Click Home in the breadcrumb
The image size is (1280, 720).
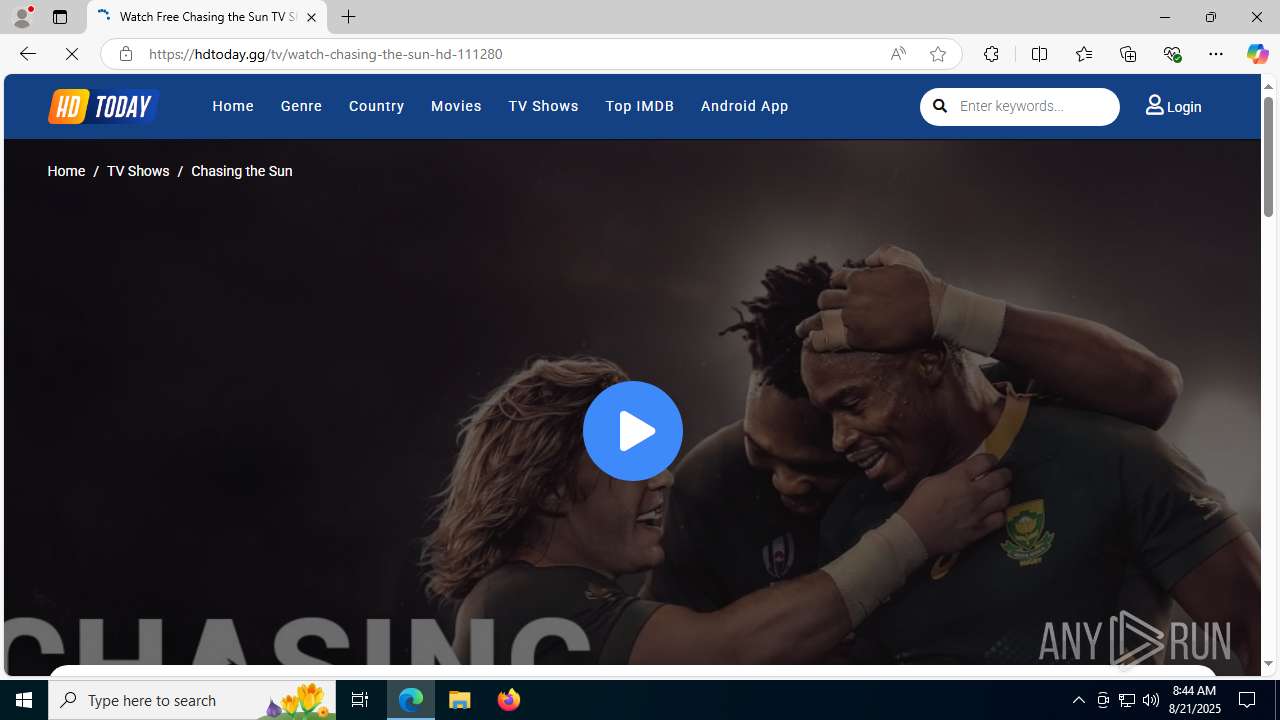click(66, 171)
